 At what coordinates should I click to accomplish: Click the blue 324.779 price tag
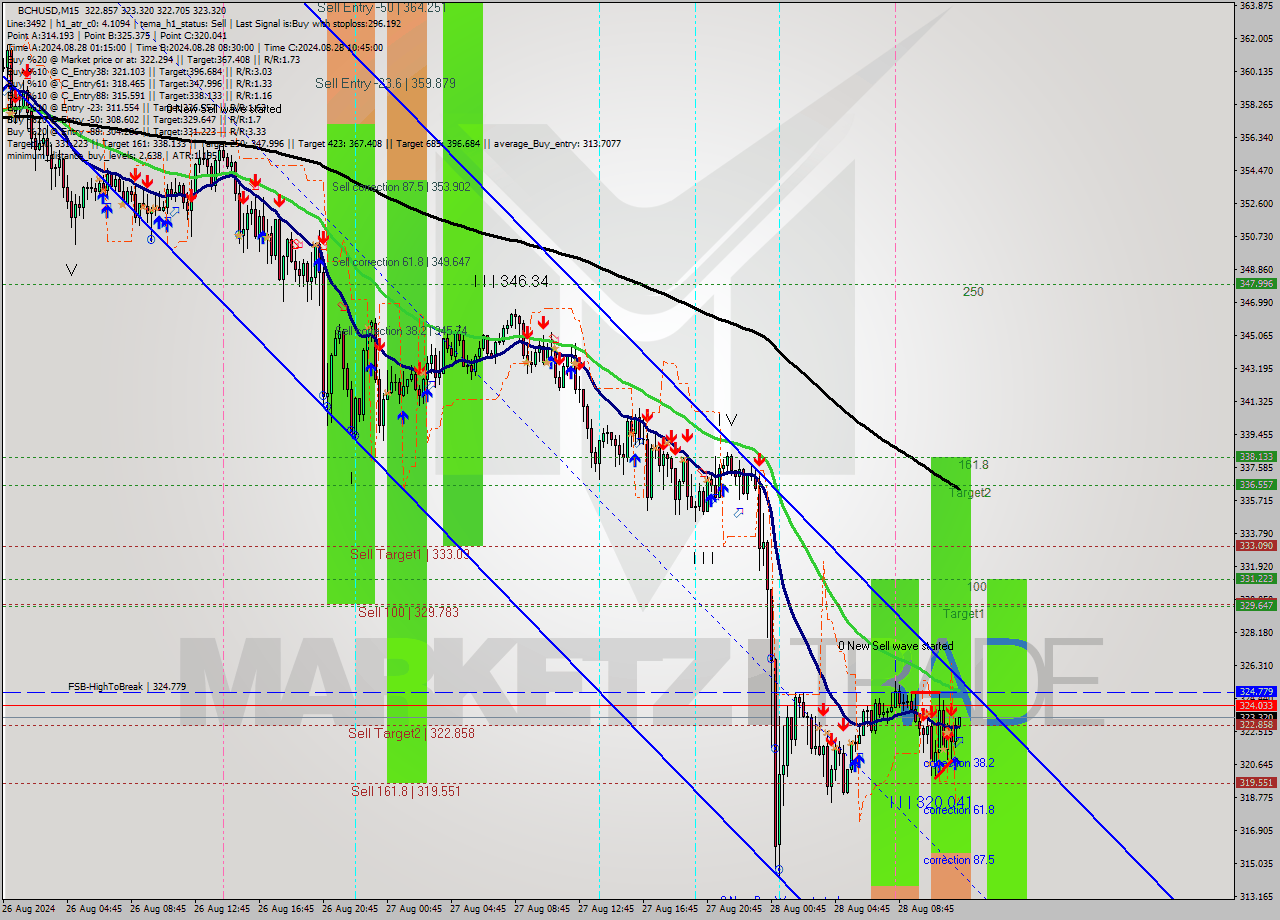[x=1256, y=692]
